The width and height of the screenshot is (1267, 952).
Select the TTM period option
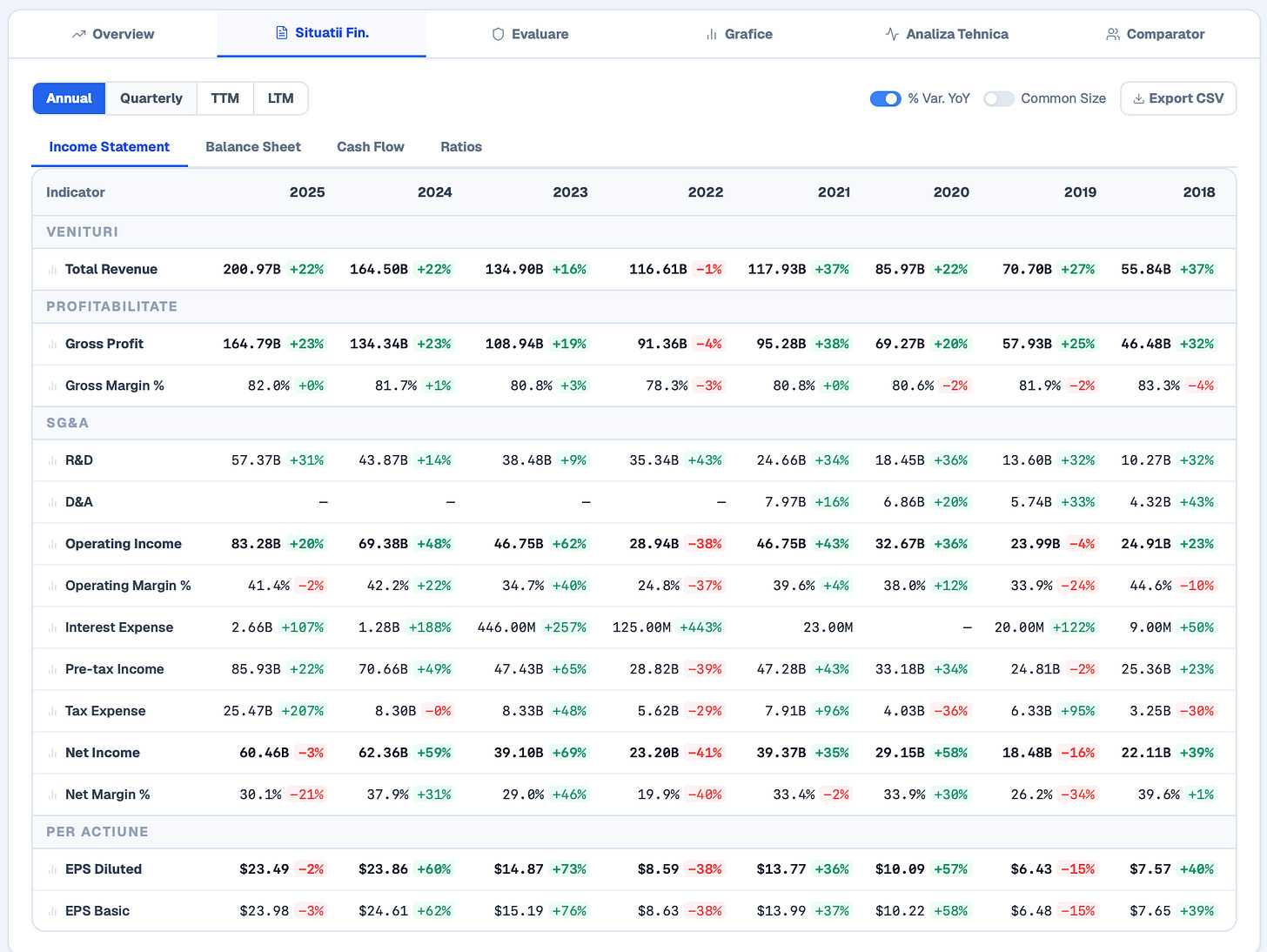(225, 98)
